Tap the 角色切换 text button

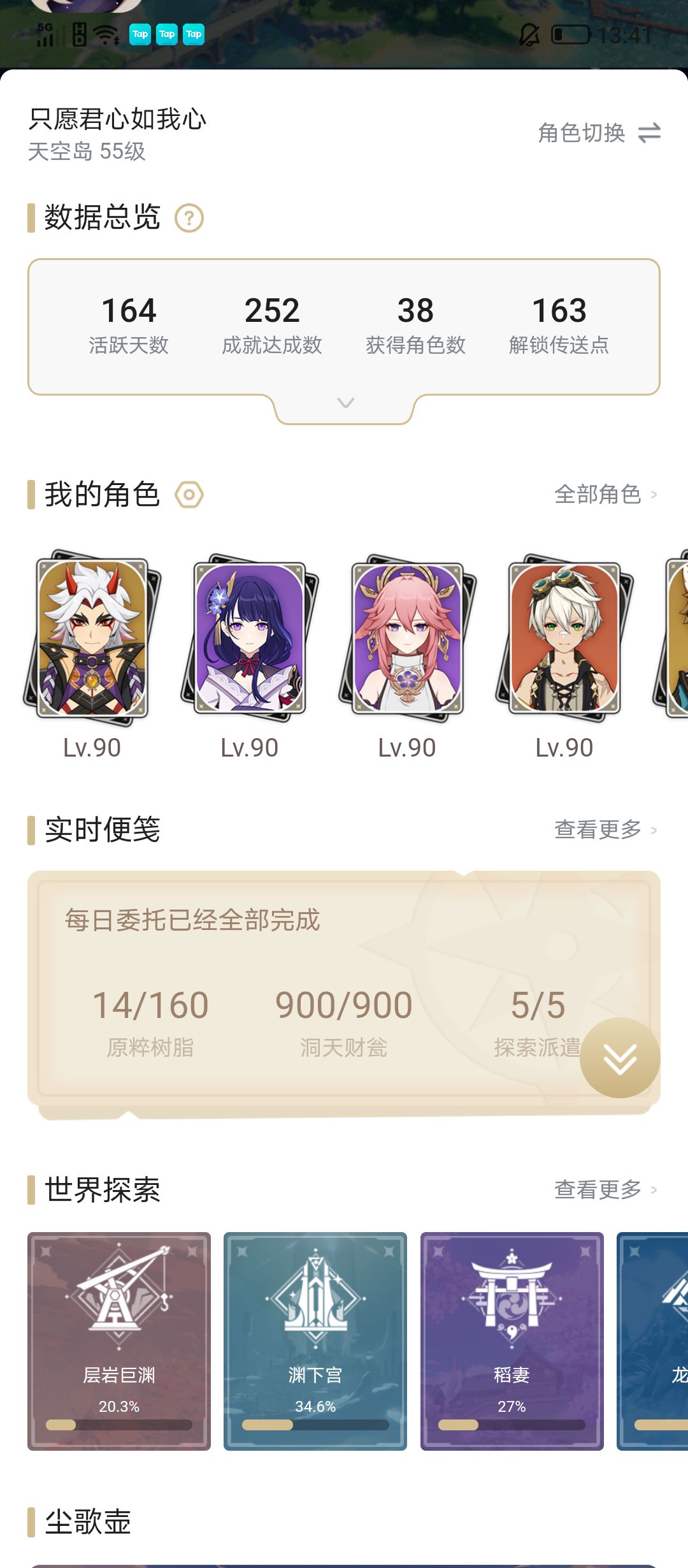pos(582,133)
